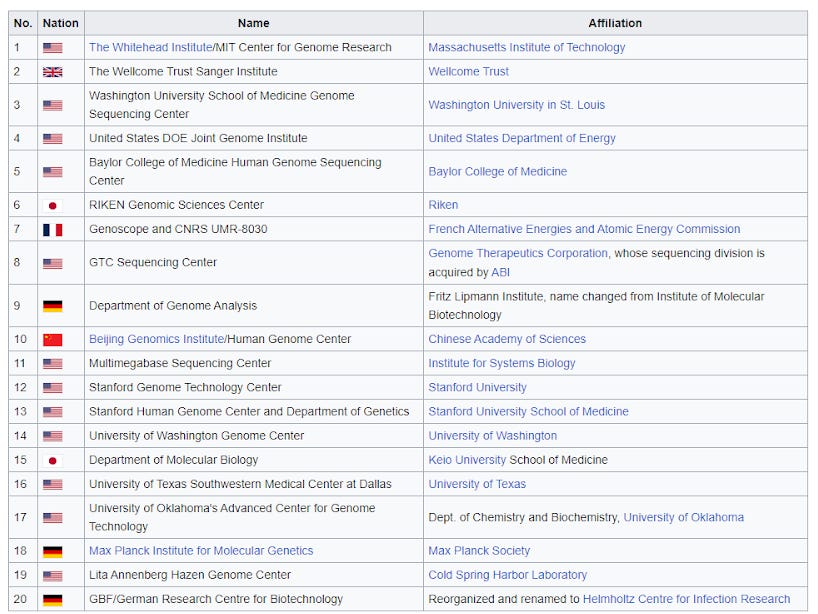Viewport: 818px width, 614px height.
Task: Visit the Baylor College of Medicine link
Action: pos(498,172)
